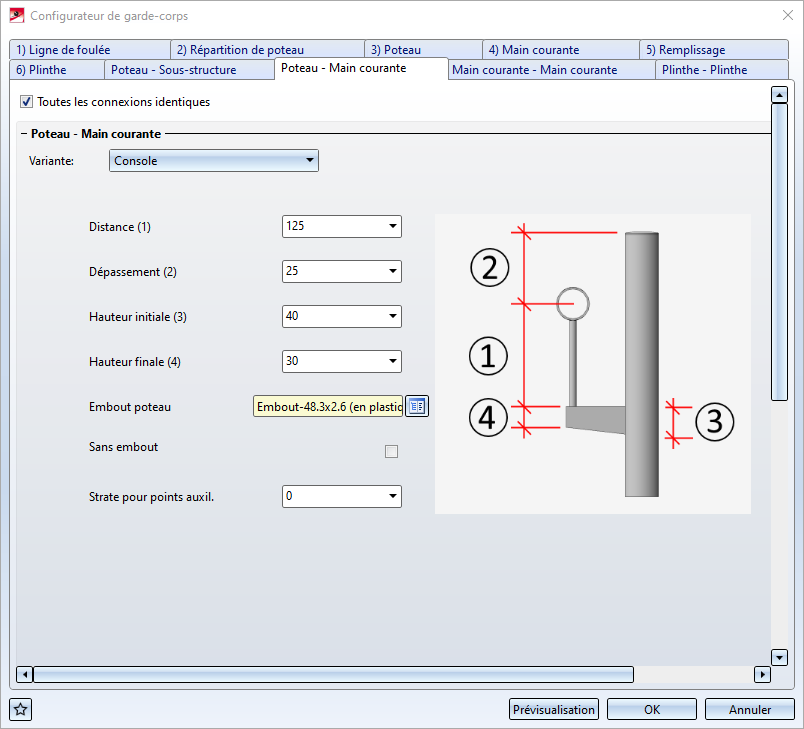This screenshot has width=804, height=729.
Task: Open the catalog browser for Embout poteau
Action: (417, 407)
